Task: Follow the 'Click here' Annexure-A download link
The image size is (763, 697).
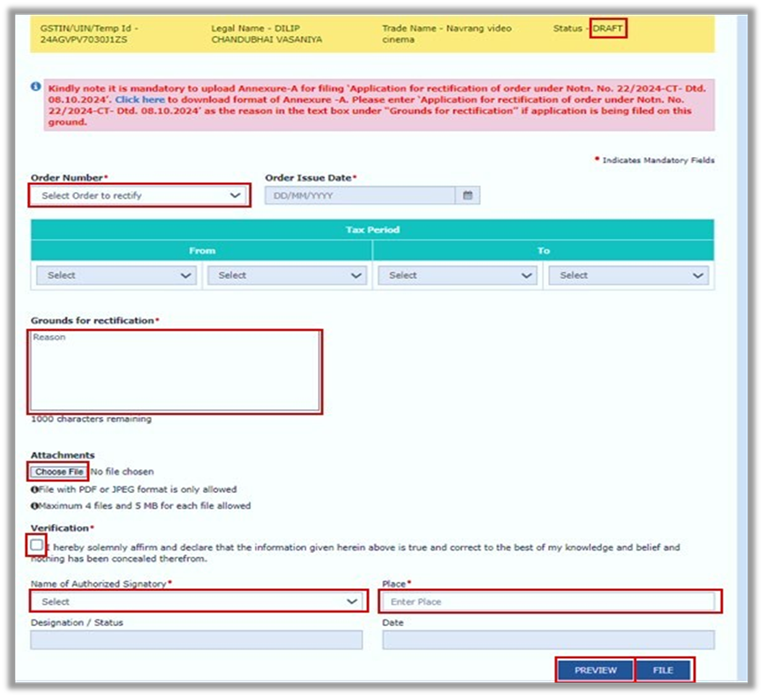Action: tap(139, 101)
